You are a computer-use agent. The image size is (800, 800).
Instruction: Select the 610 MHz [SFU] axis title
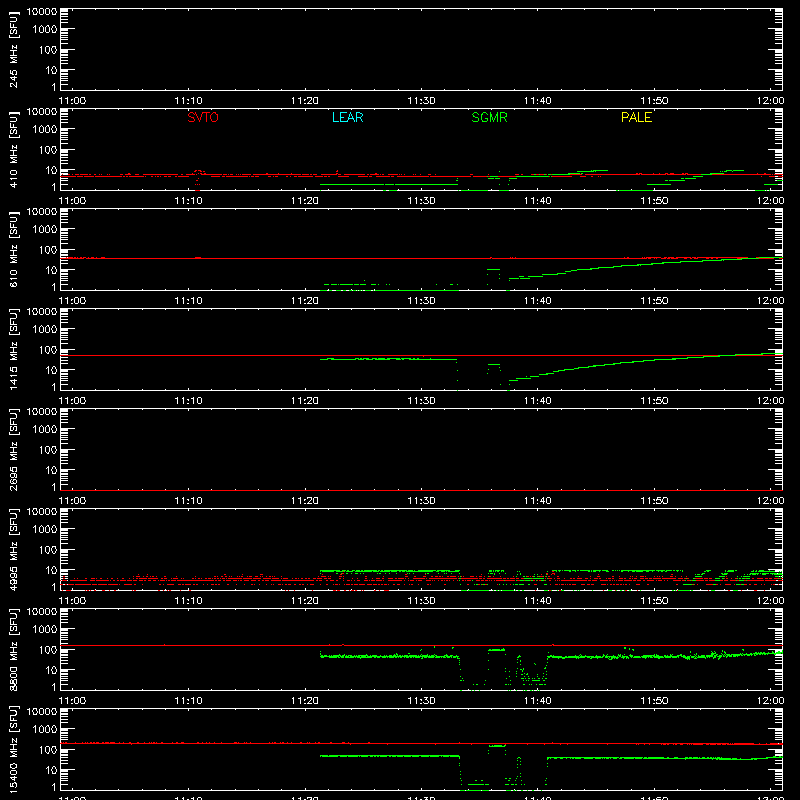pos(13,250)
